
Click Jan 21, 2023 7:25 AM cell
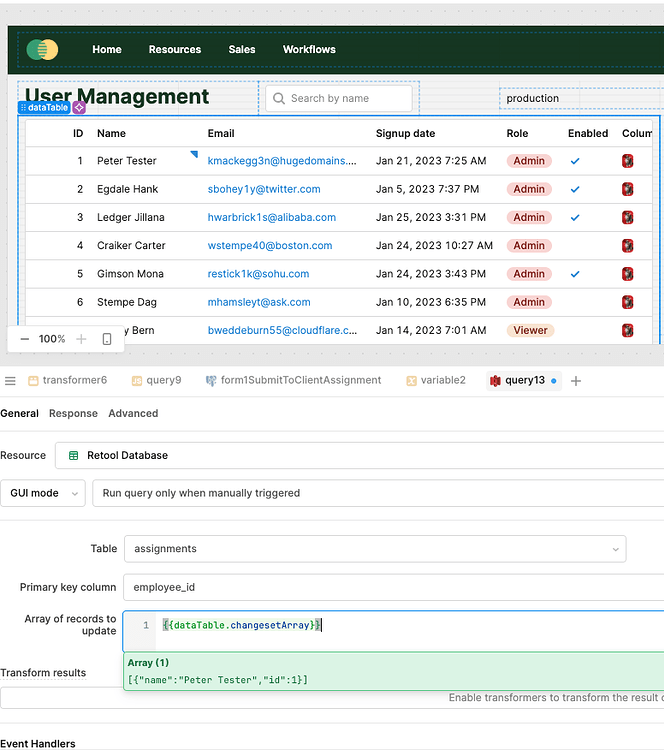pyautogui.click(x=431, y=161)
